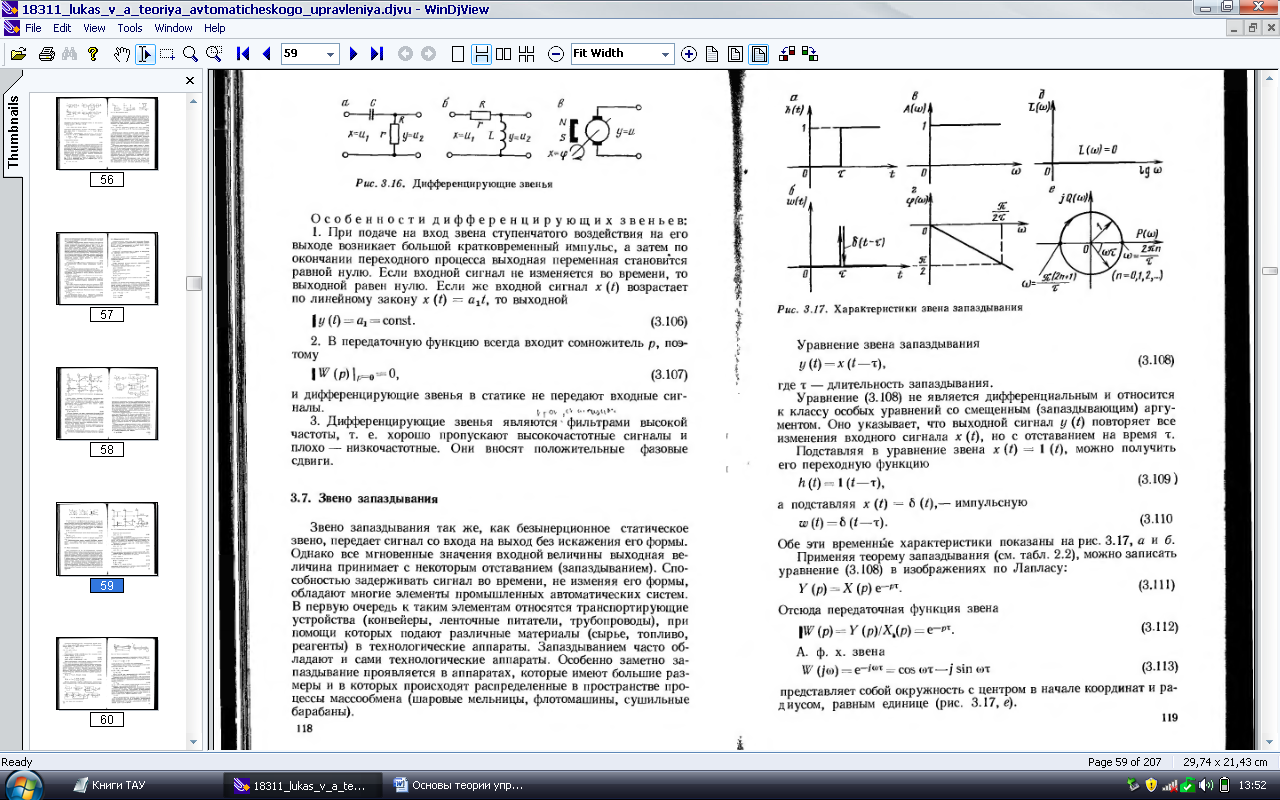Go to next page
1280x800 pixels.
(353, 54)
